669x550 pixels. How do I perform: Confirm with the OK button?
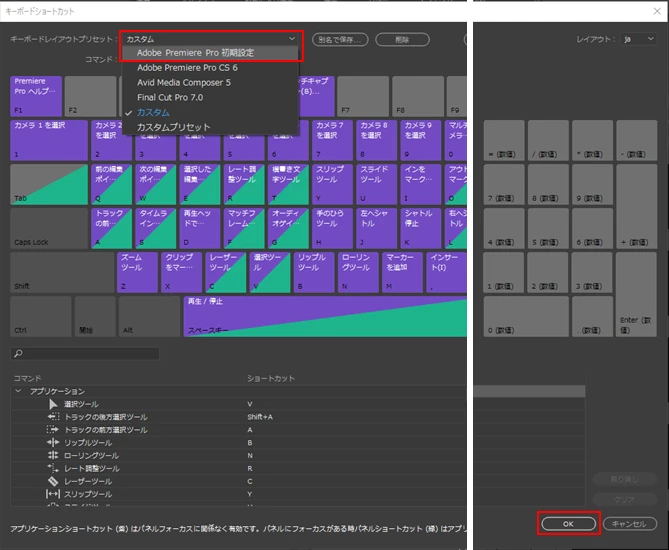568,524
